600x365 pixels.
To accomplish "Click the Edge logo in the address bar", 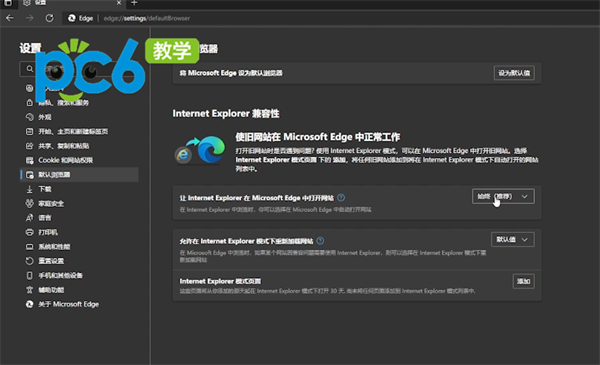I will (x=72, y=18).
